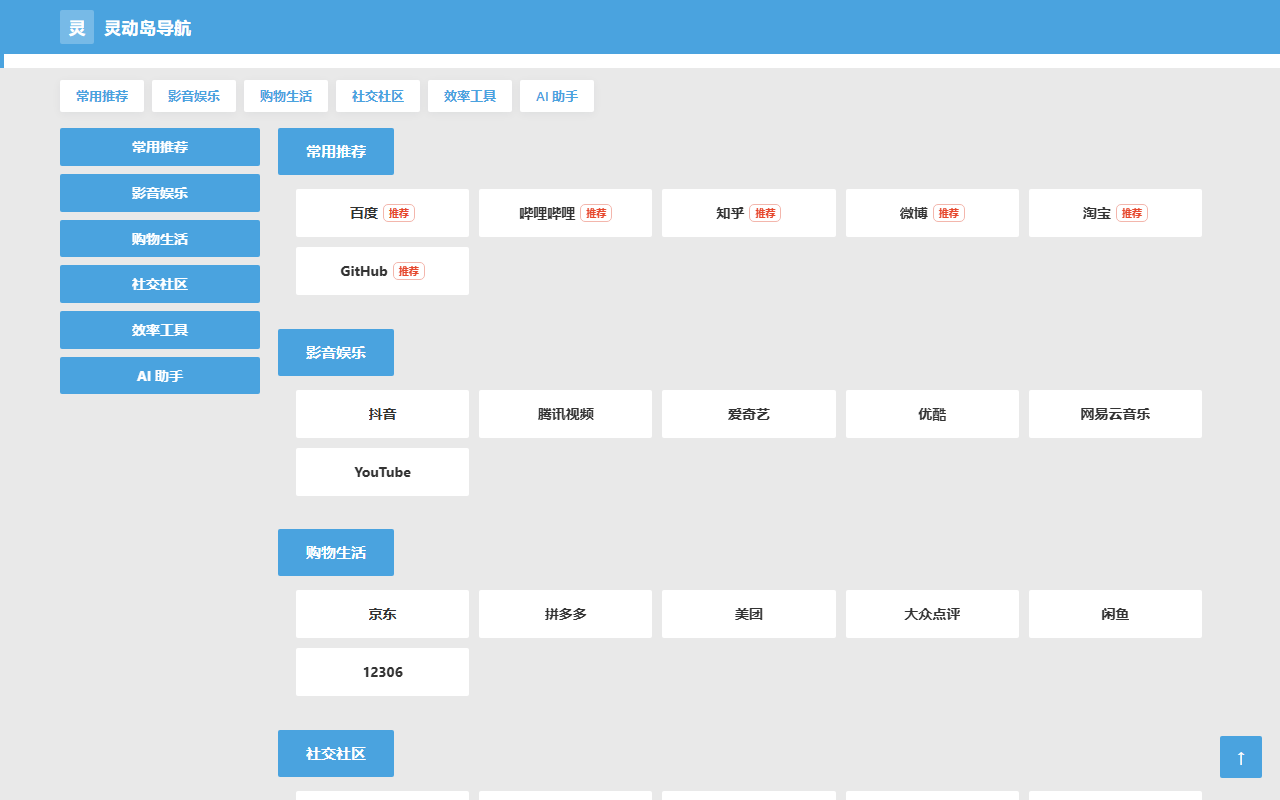Launch the GitHub site card

click(382, 271)
